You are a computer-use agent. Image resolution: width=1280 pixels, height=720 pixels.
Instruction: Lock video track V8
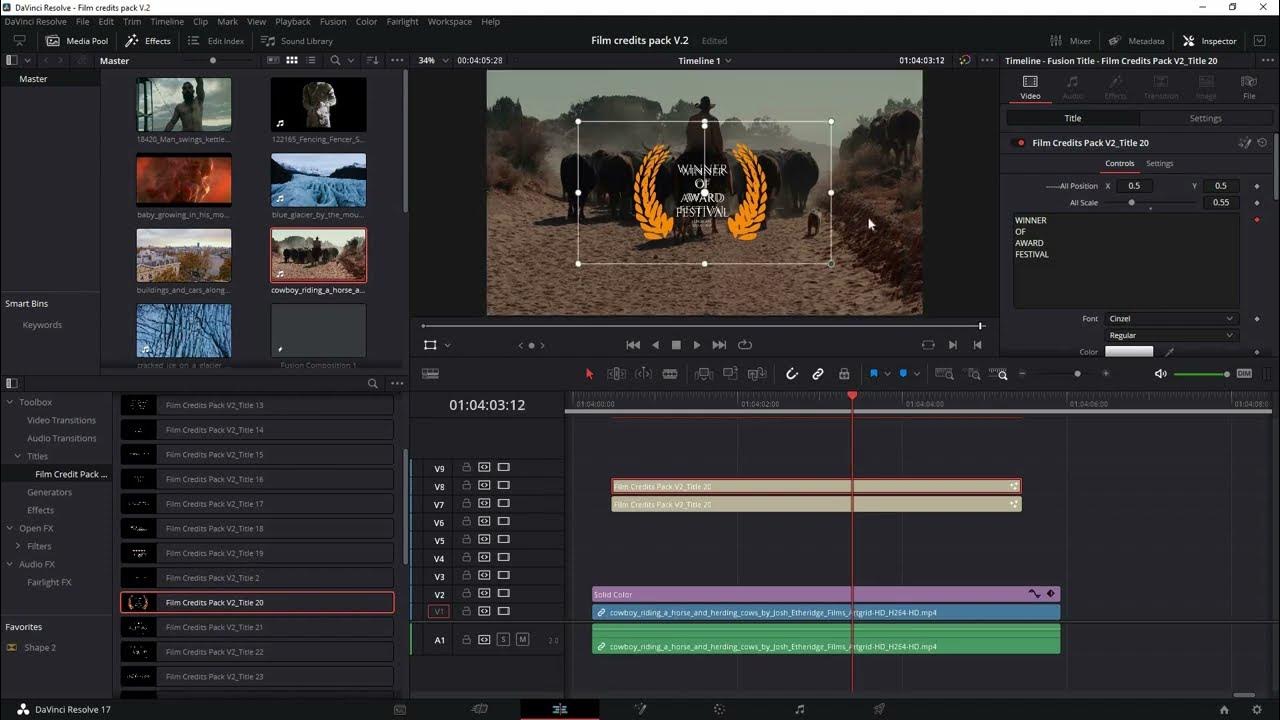click(x=466, y=486)
